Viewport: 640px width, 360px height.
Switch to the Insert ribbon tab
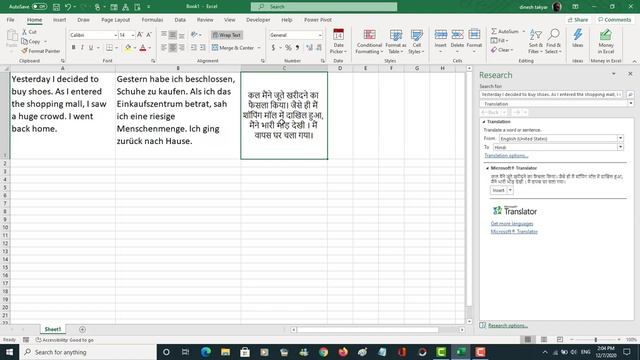click(60, 20)
